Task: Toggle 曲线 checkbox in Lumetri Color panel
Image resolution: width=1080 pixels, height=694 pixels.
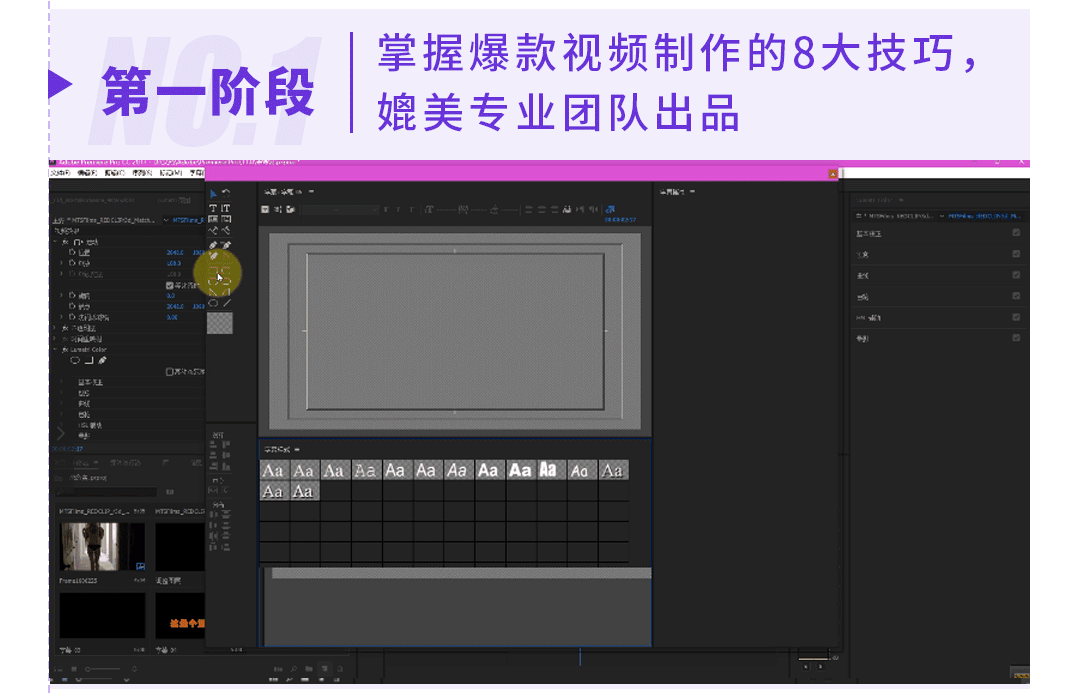Action: (1016, 275)
